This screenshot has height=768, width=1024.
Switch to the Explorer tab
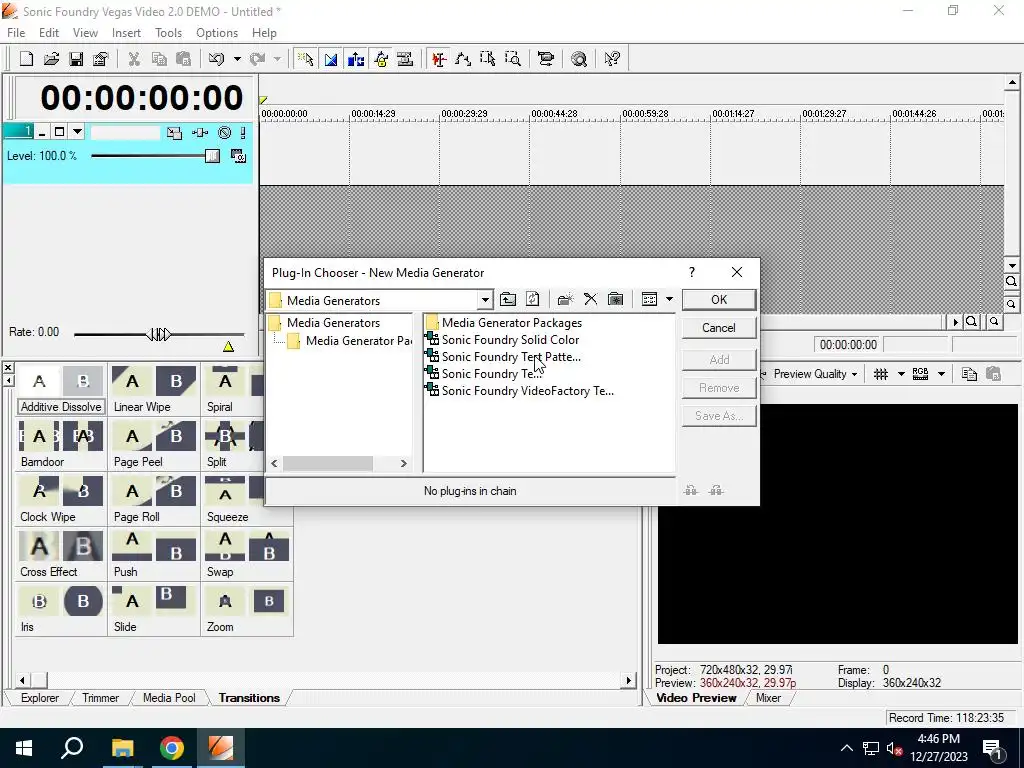pyautogui.click(x=40, y=698)
